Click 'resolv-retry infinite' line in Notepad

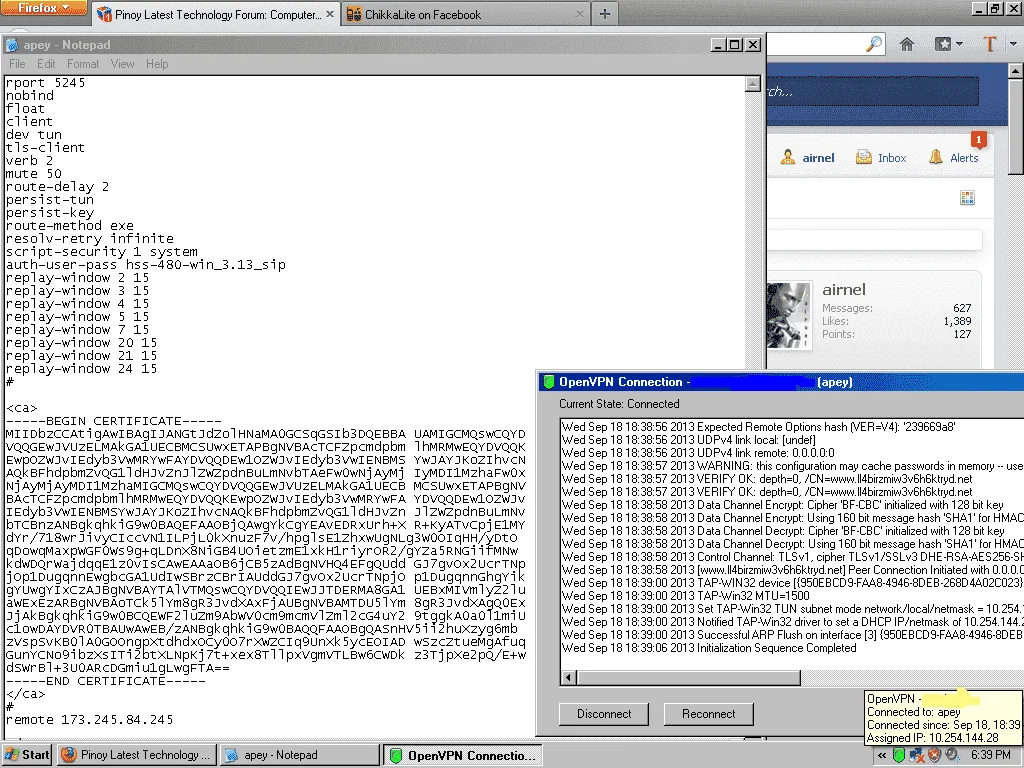click(x=89, y=238)
